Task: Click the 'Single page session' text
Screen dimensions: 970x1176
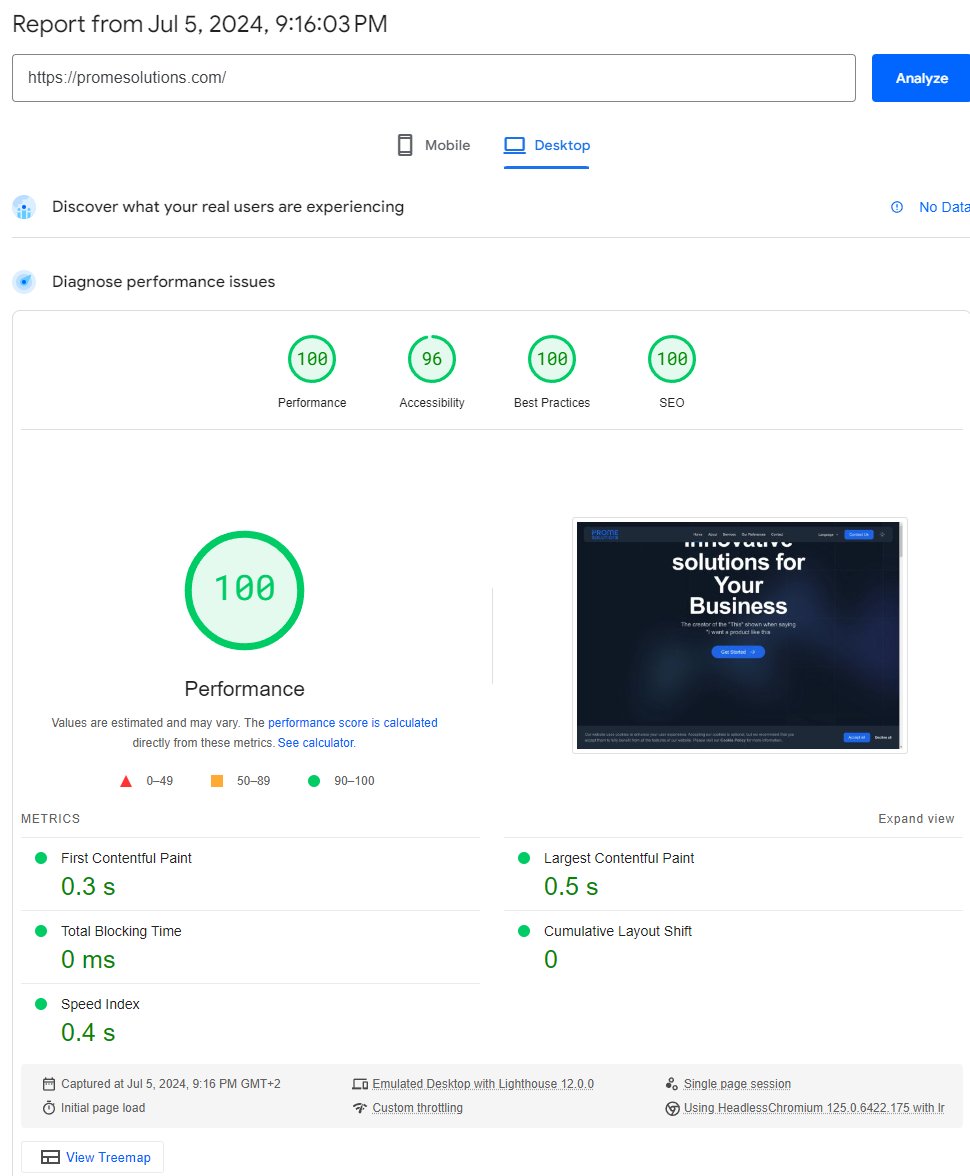Action: click(737, 1084)
